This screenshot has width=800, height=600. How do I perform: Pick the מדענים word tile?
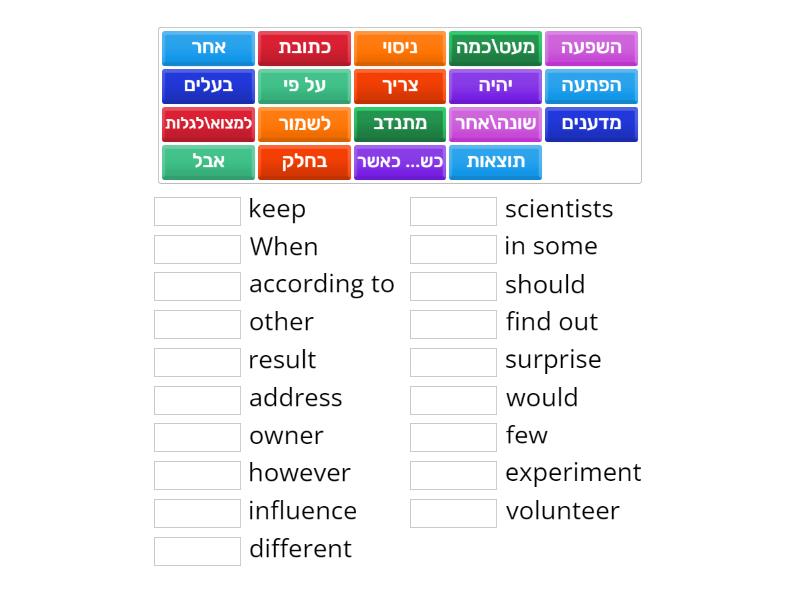591,124
